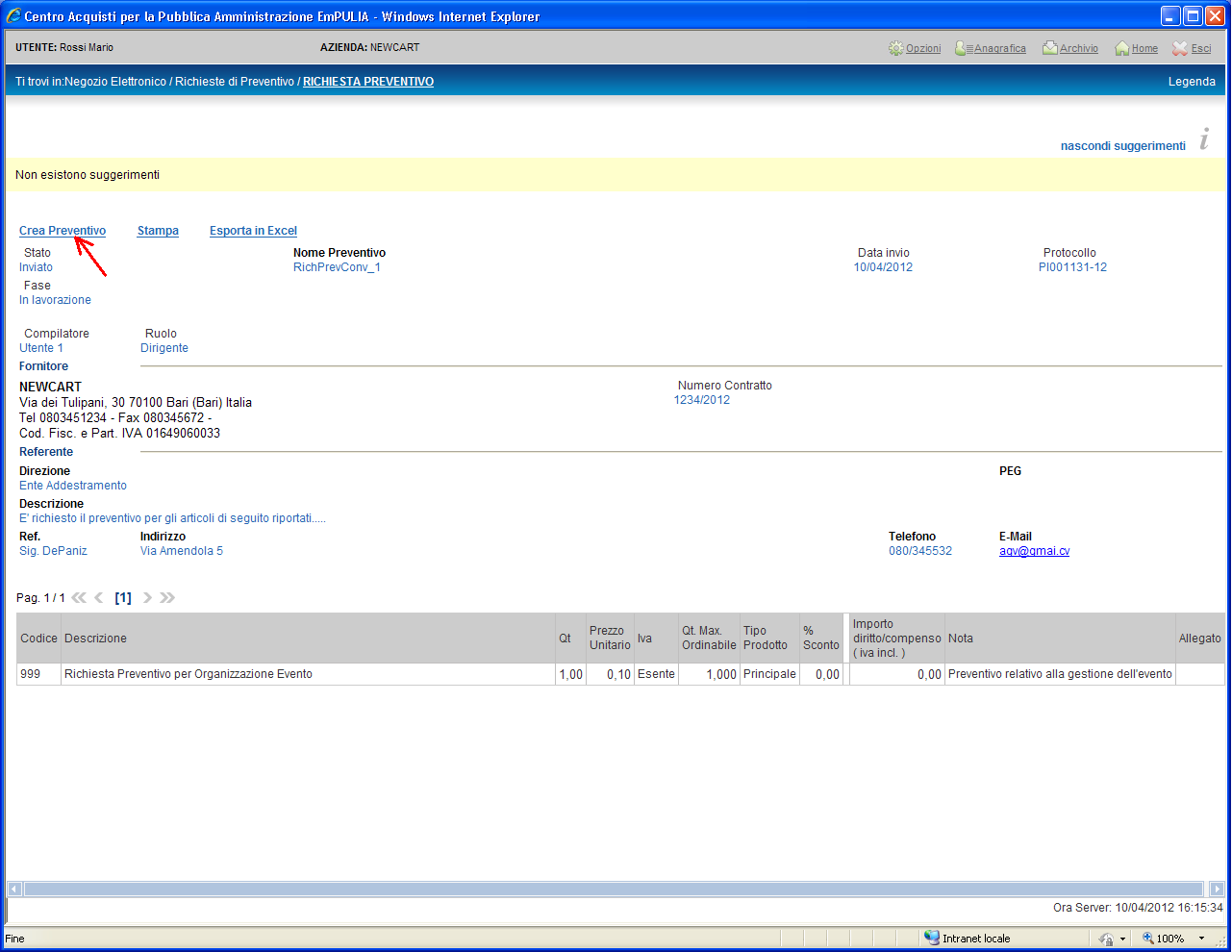Image resolution: width=1232 pixels, height=952 pixels.
Task: Go to the Home link
Action: click(1144, 48)
